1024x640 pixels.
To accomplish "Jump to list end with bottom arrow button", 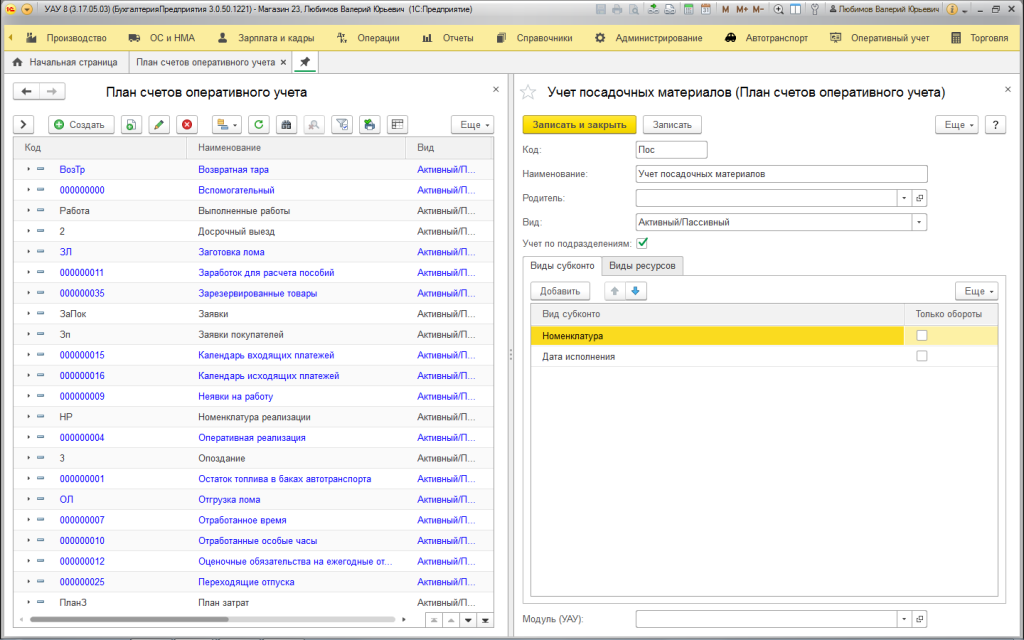I will [485, 620].
